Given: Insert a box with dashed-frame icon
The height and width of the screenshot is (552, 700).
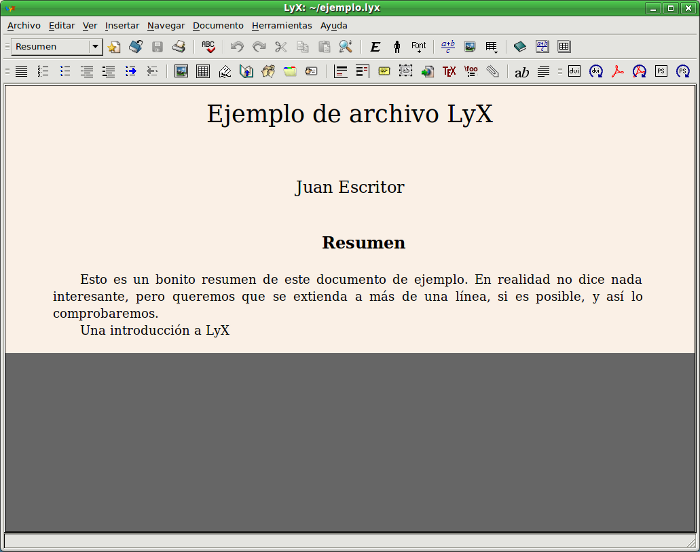Looking at the screenshot, I should tap(405, 70).
